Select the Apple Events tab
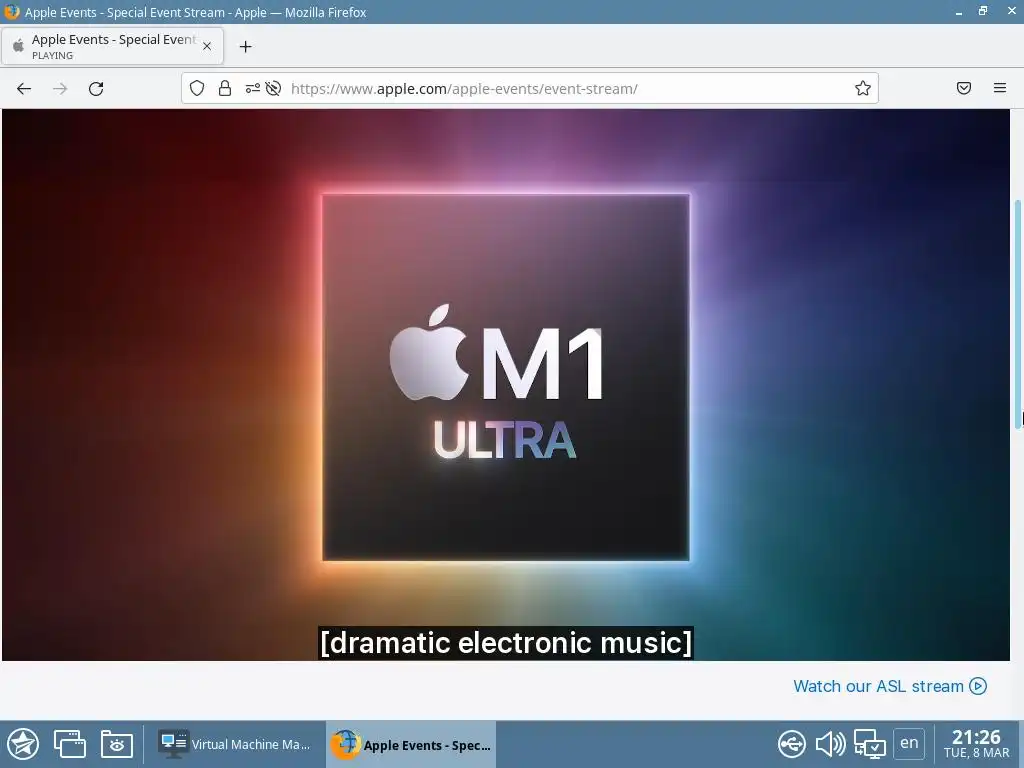 (x=112, y=46)
